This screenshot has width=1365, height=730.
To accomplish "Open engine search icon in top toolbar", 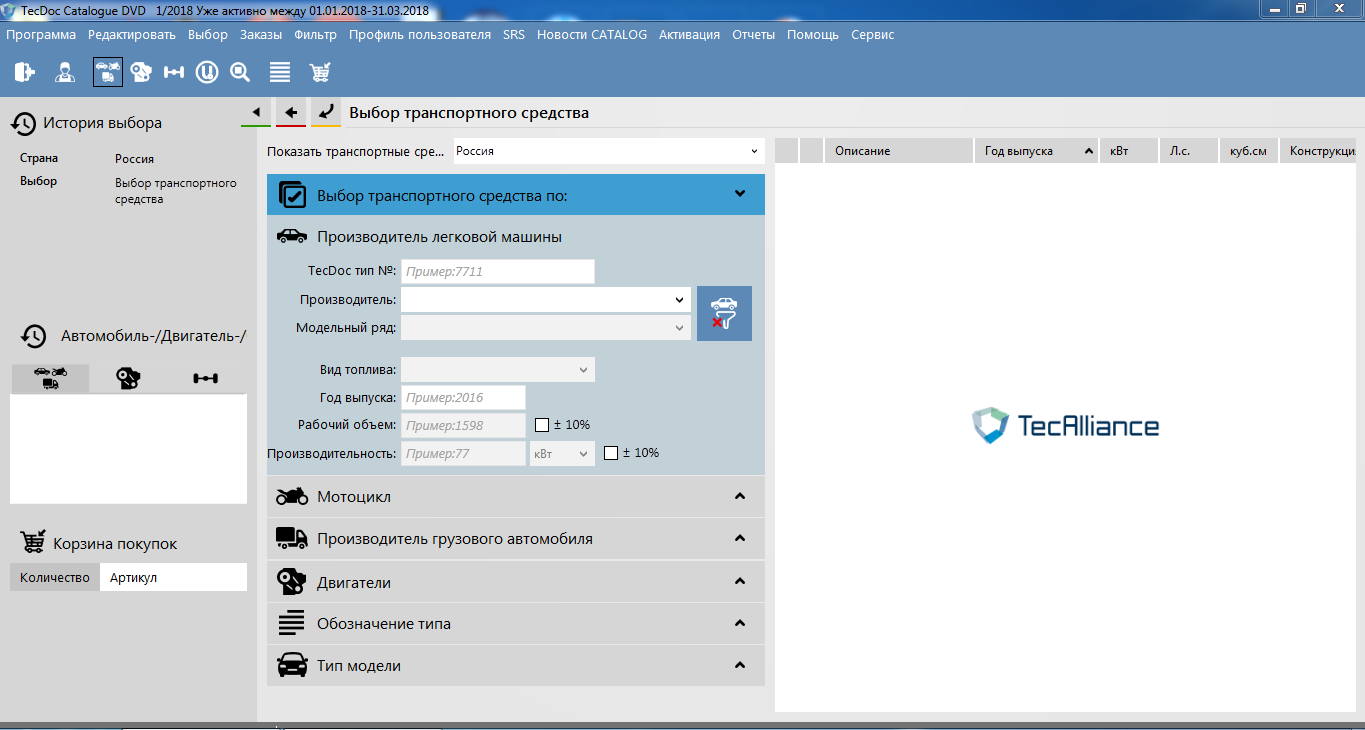I will tap(142, 72).
